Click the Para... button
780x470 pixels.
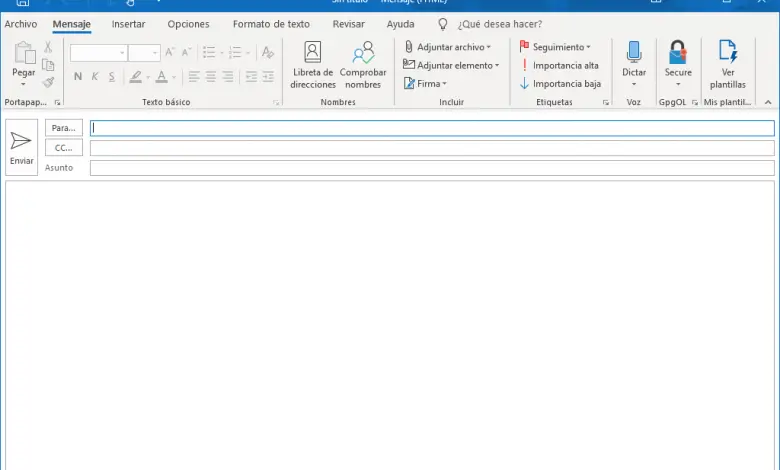[x=64, y=128]
